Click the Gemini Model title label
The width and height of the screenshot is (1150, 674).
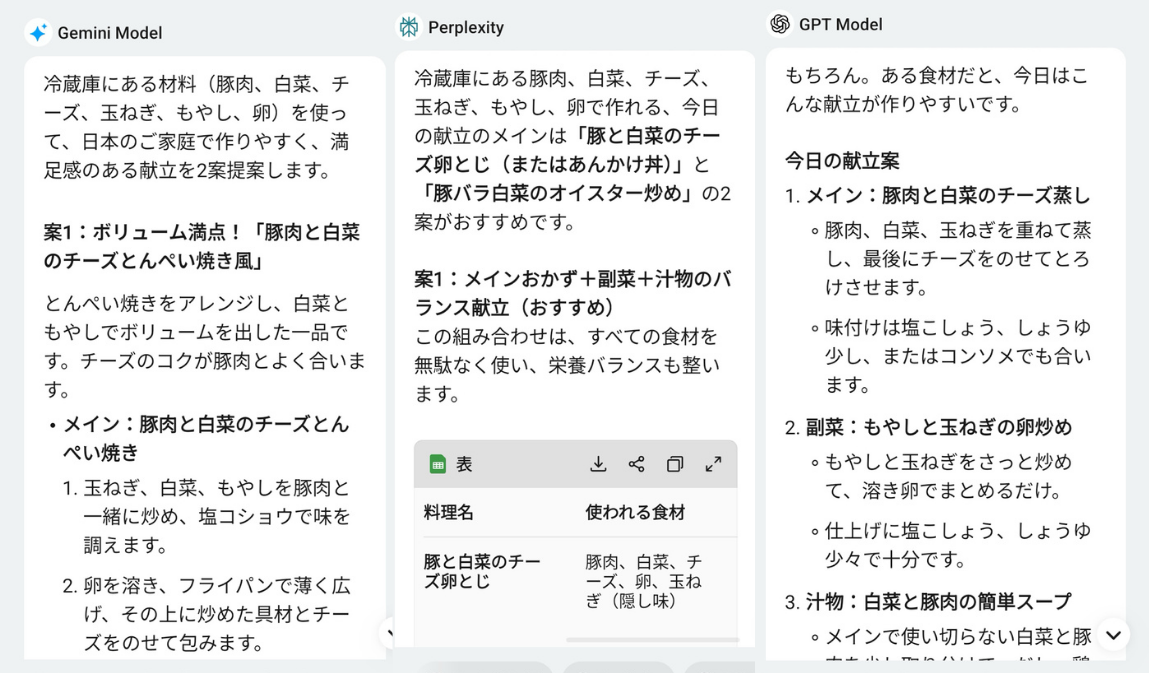[110, 33]
